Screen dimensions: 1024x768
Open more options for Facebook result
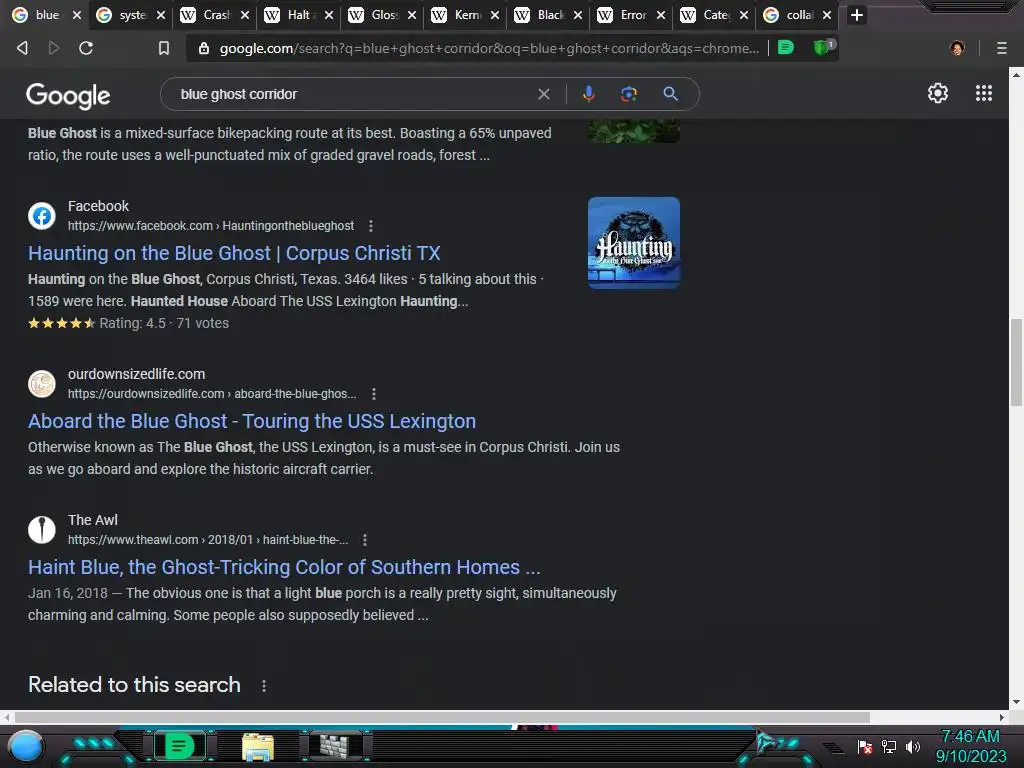pyautogui.click(x=371, y=226)
